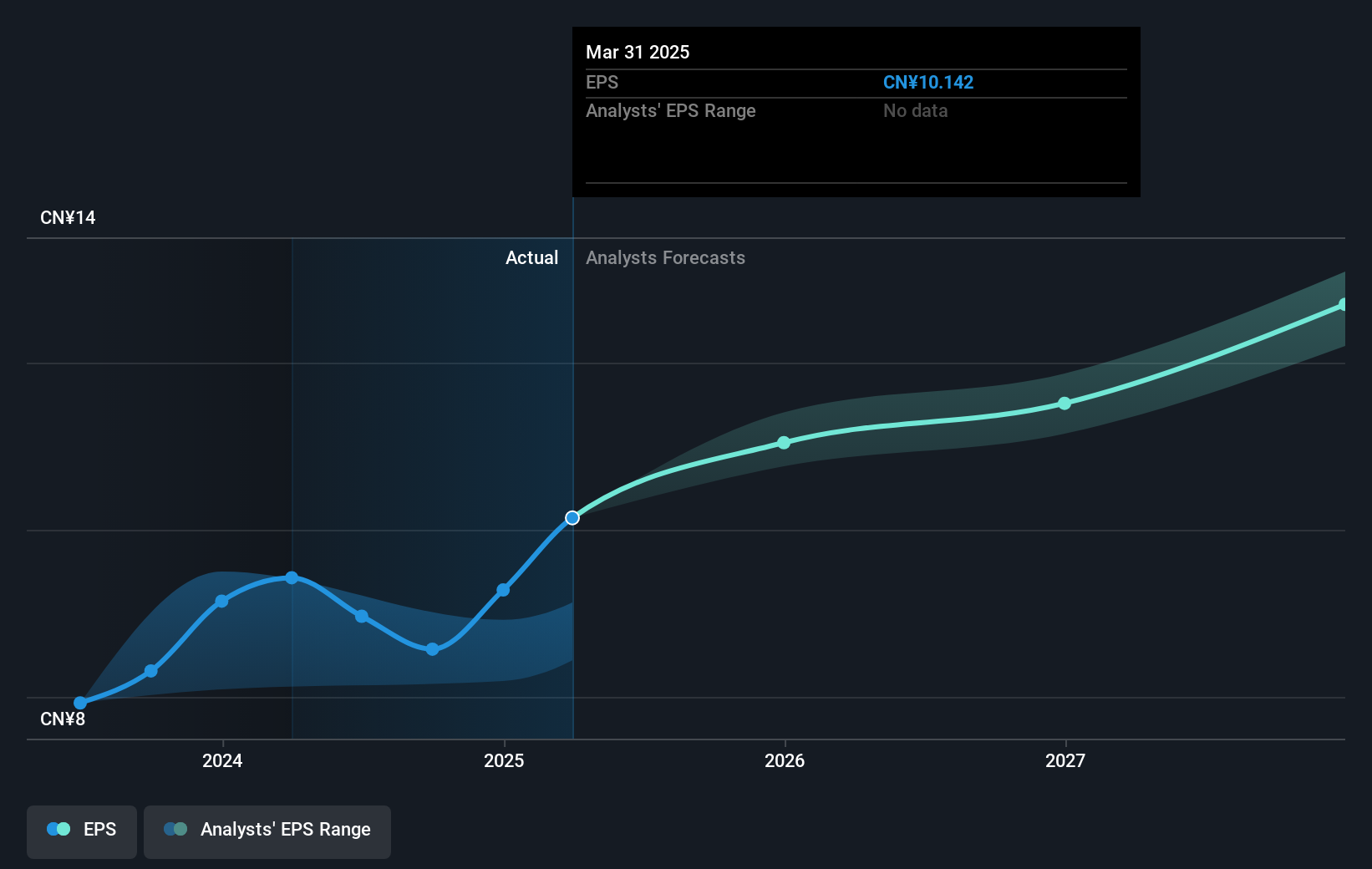Click the teal Analysts' EPS Range legend dots
1372x869 pixels.
(175, 829)
